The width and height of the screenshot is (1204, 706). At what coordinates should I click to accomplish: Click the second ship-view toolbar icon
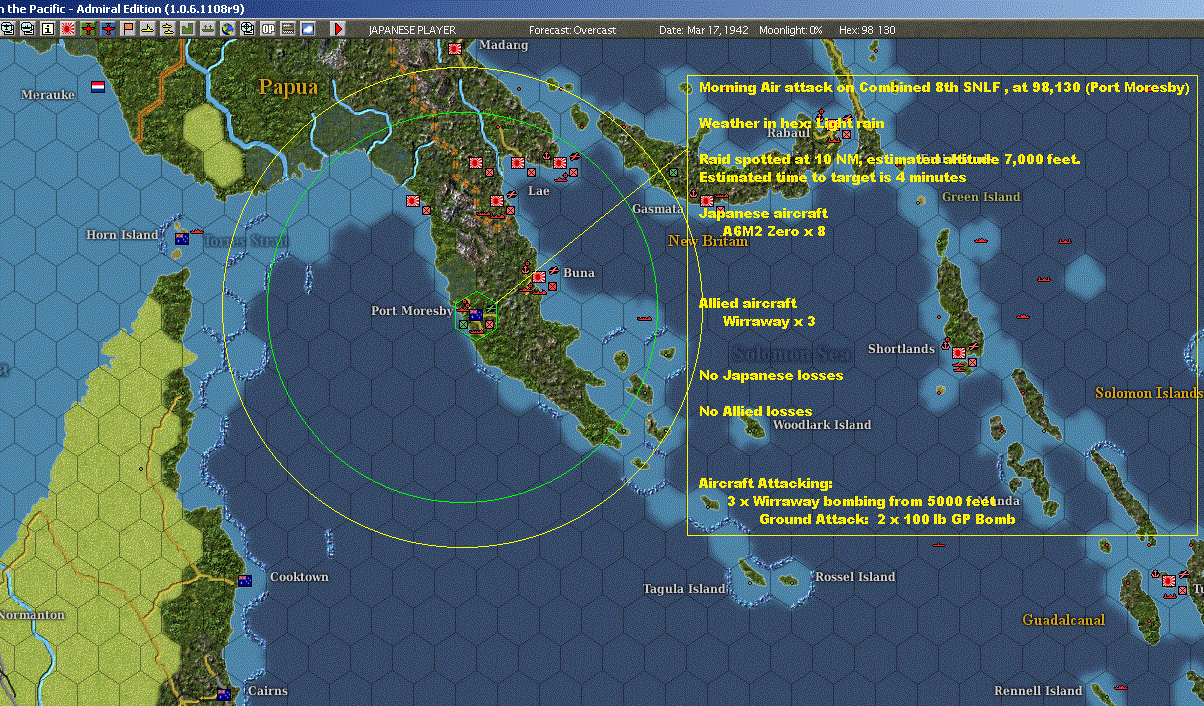click(27, 29)
